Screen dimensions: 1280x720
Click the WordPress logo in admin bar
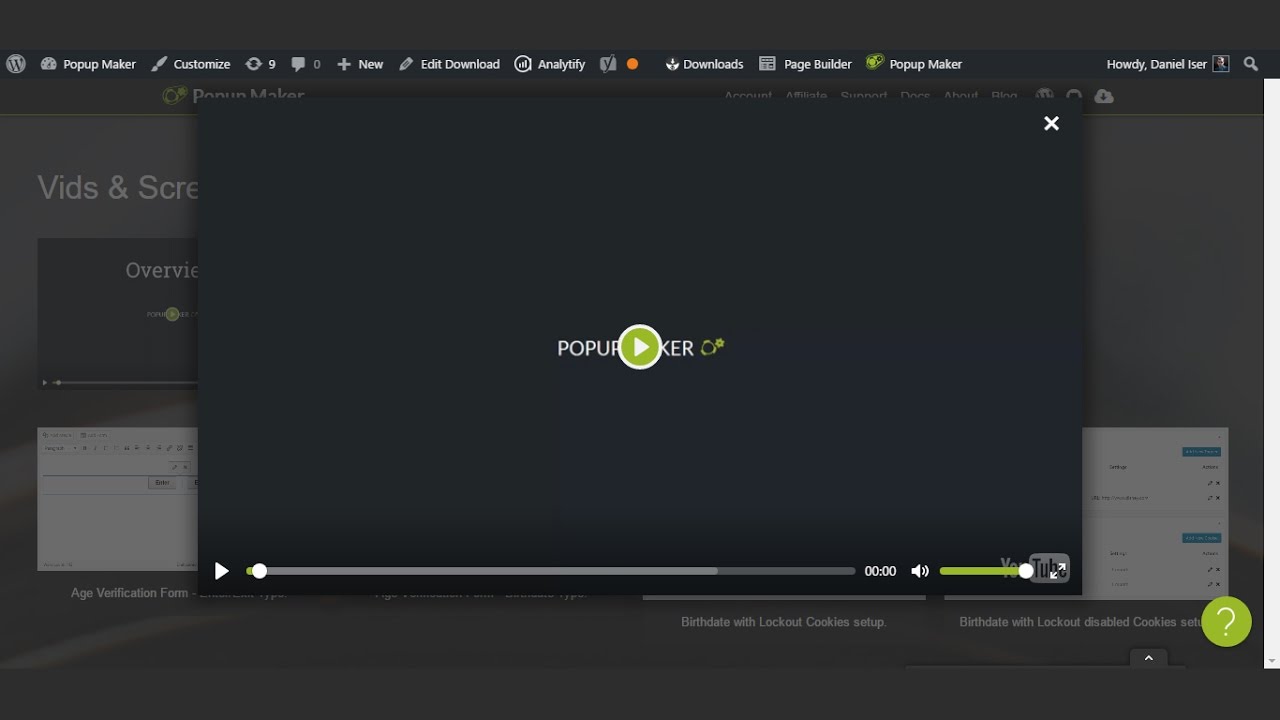coord(16,64)
